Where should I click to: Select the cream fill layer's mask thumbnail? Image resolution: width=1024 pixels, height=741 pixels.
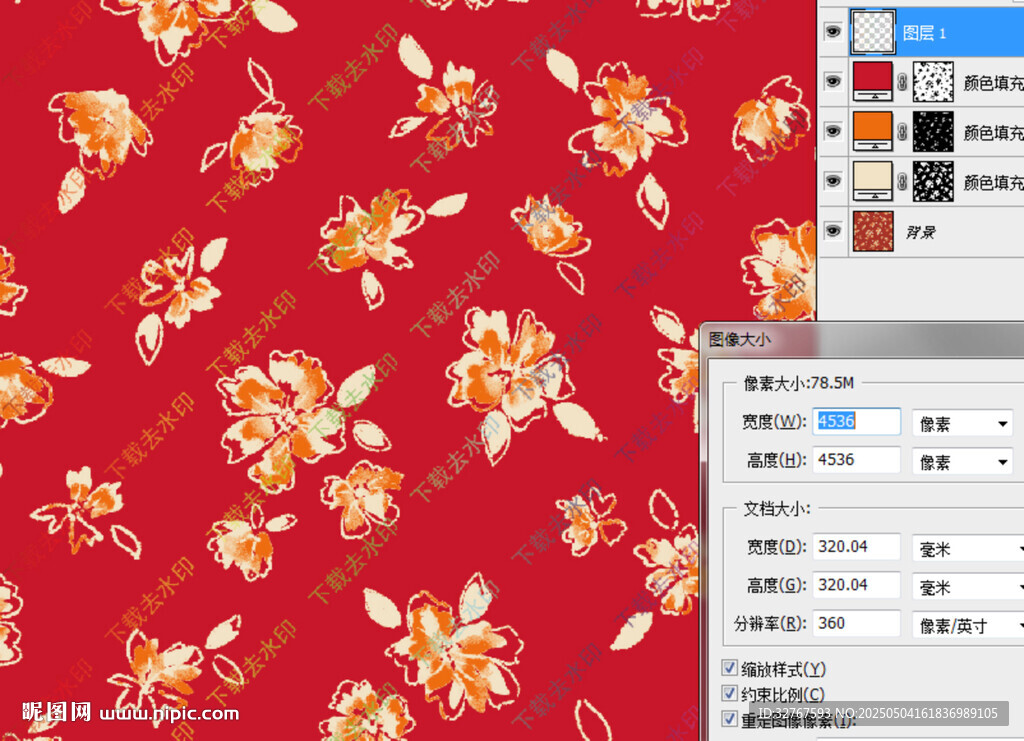pyautogui.click(x=932, y=180)
